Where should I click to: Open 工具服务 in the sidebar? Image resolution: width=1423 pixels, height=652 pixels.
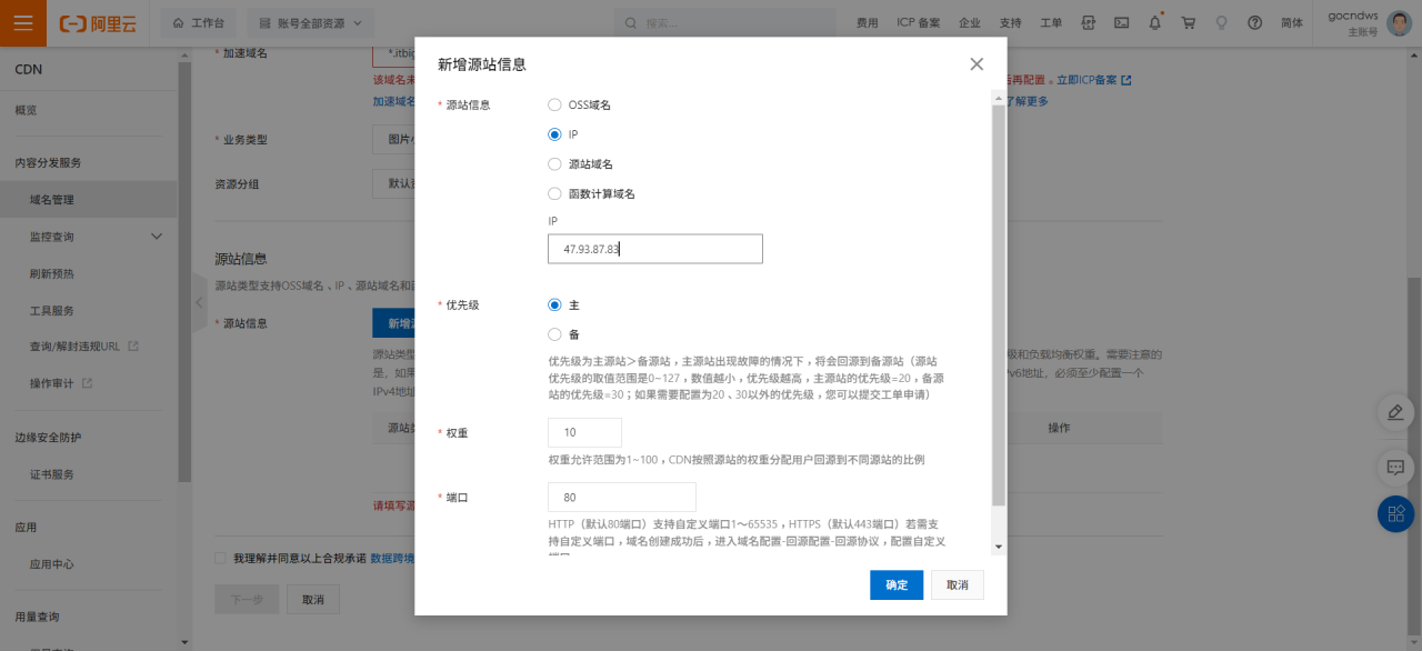52,310
